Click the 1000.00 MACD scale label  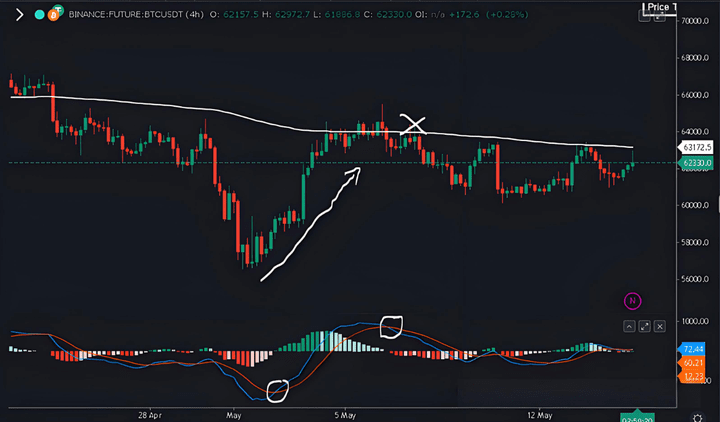(695, 321)
